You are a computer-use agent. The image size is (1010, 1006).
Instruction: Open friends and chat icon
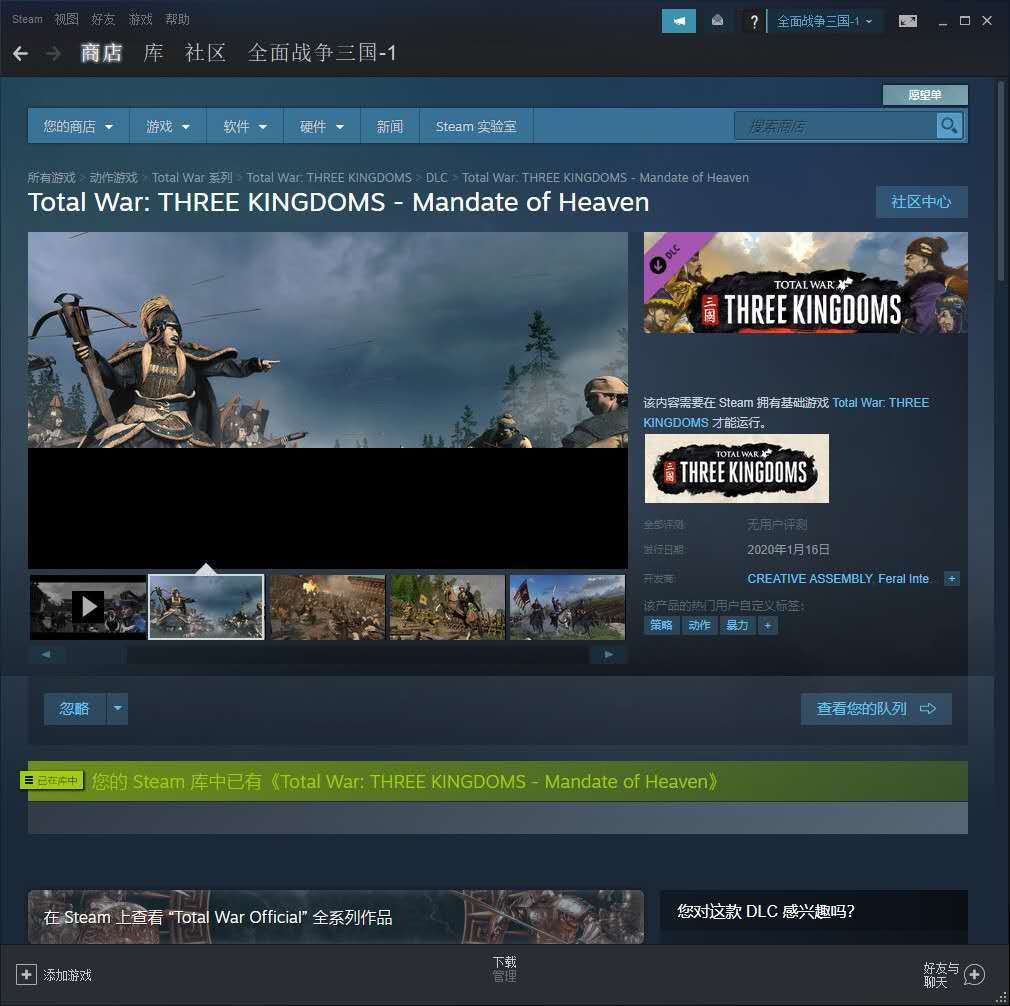point(974,974)
